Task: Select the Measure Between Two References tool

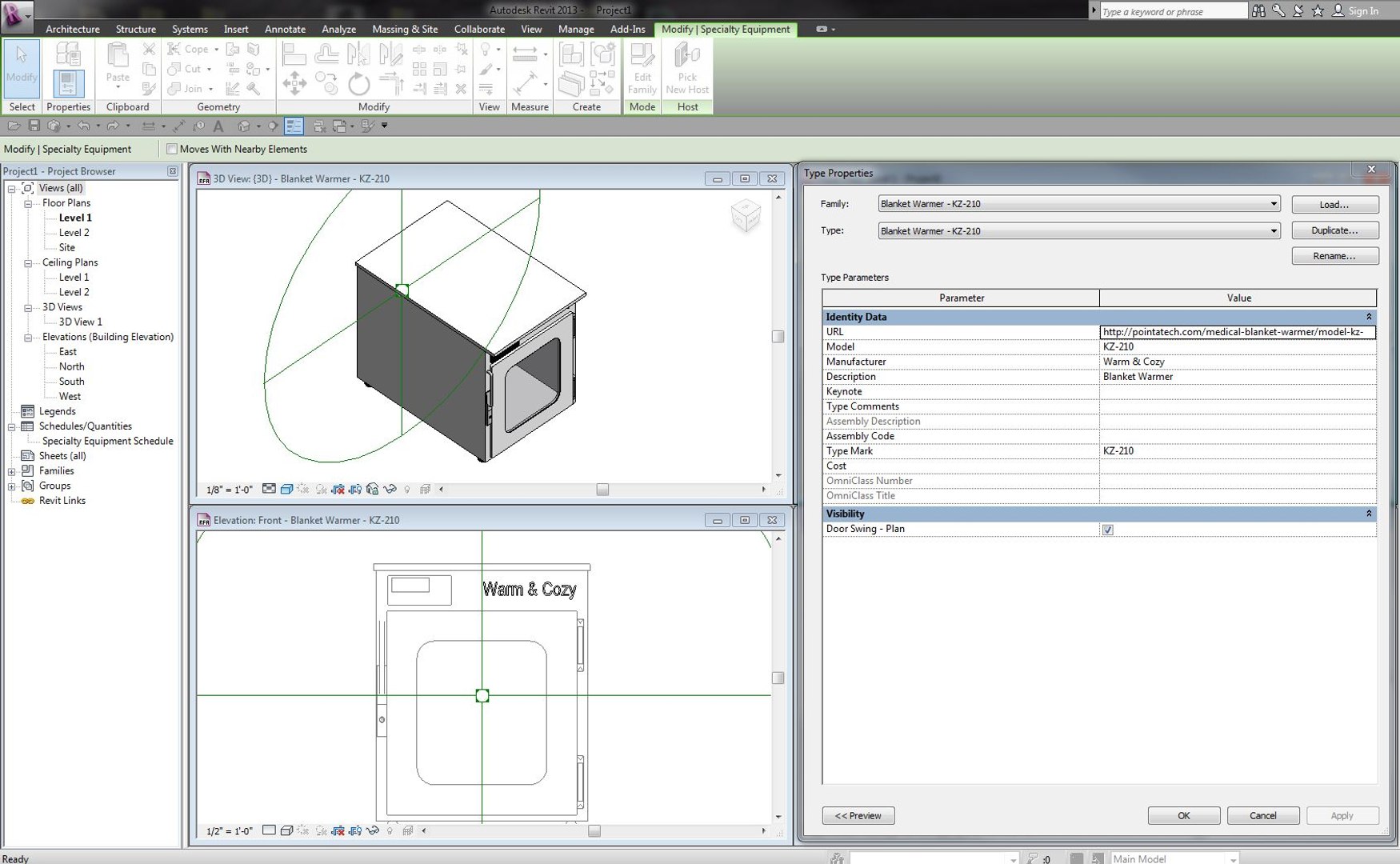Action: coord(525,54)
